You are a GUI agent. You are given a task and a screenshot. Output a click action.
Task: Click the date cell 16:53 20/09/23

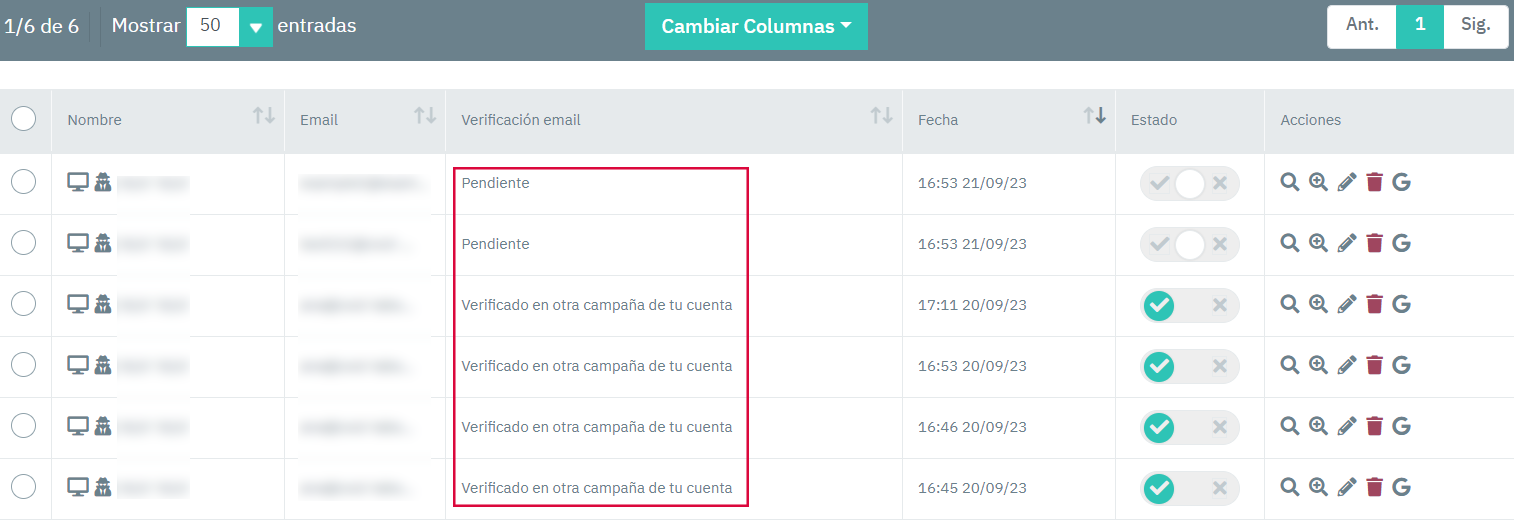tap(972, 366)
